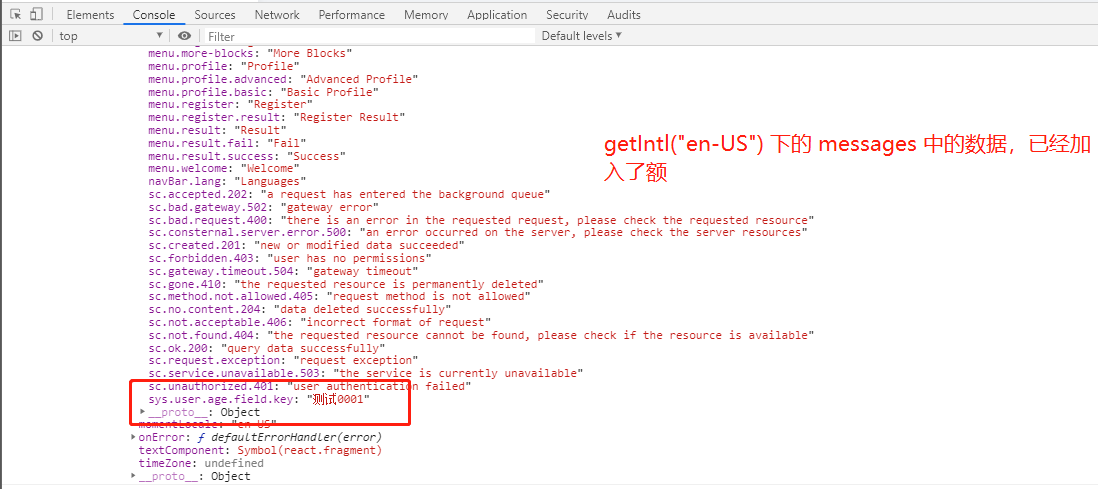Open the Default levels dropdown
The image size is (1098, 489).
(x=581, y=36)
